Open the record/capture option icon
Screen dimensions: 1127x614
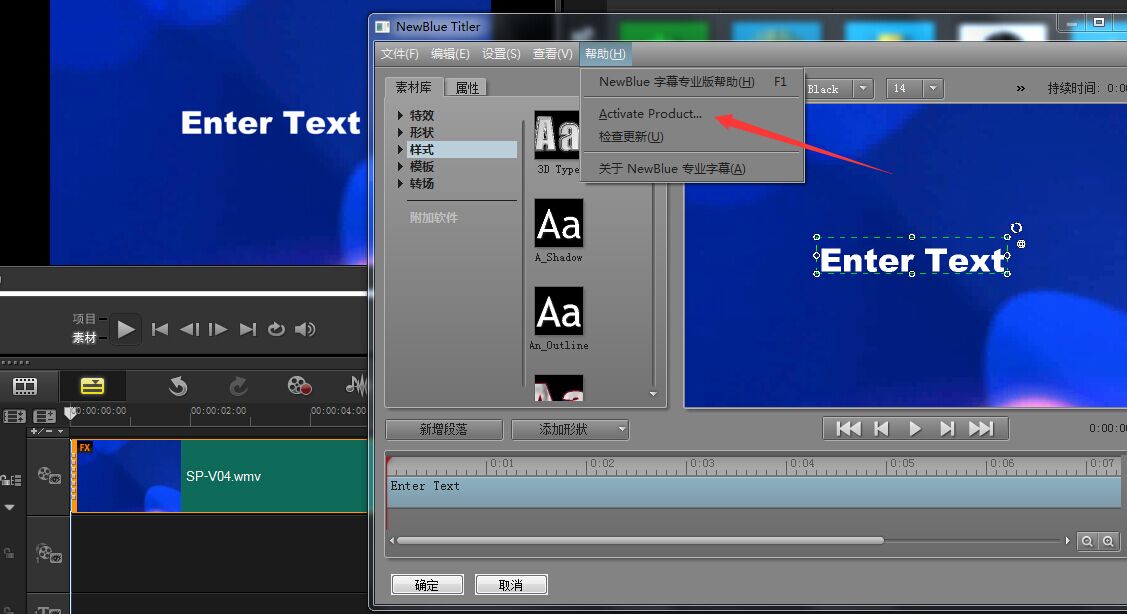point(299,386)
